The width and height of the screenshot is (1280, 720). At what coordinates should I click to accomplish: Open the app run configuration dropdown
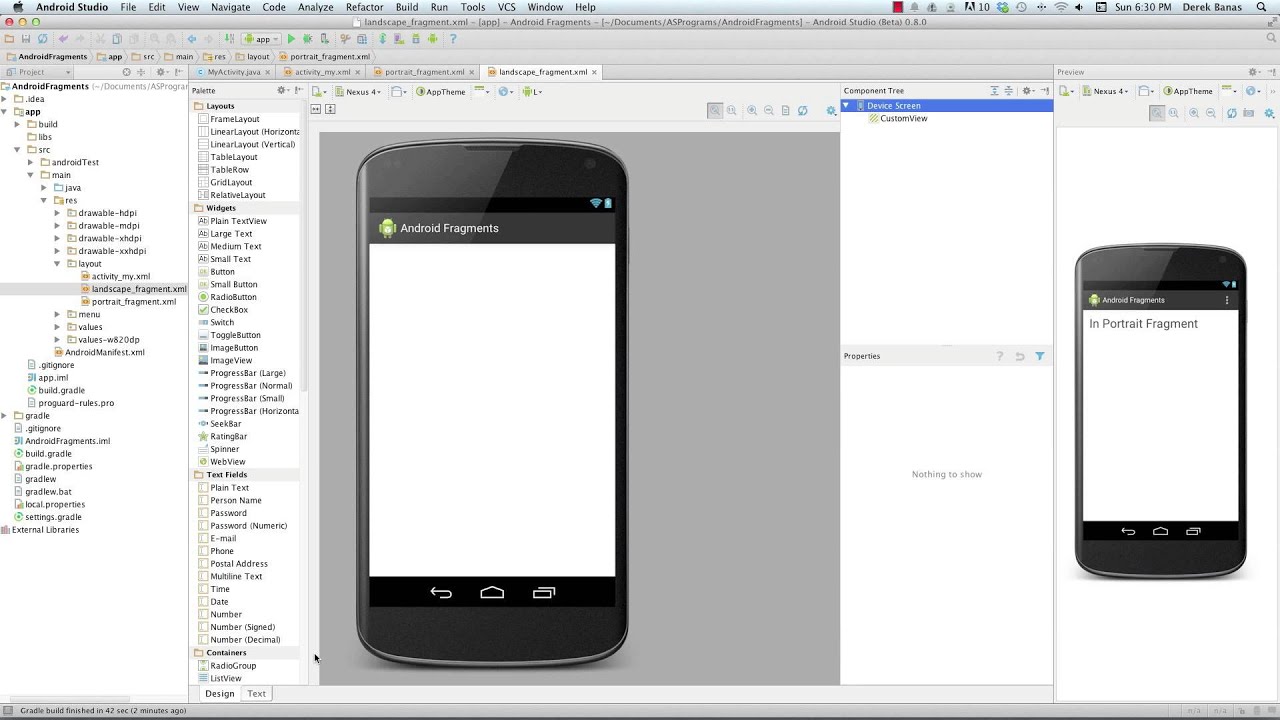coord(262,39)
